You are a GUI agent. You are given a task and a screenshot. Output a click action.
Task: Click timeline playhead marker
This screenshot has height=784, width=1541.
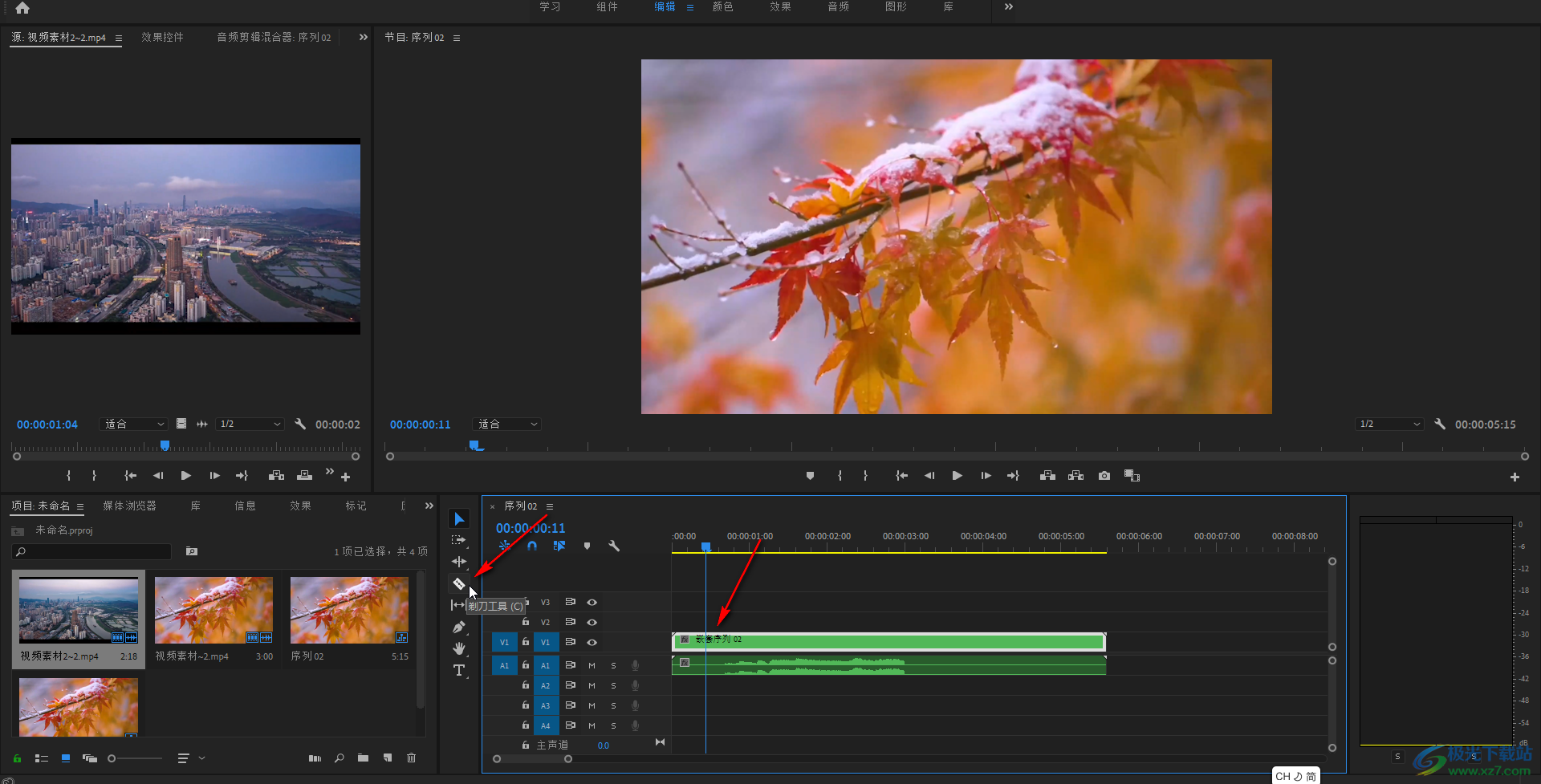(705, 546)
